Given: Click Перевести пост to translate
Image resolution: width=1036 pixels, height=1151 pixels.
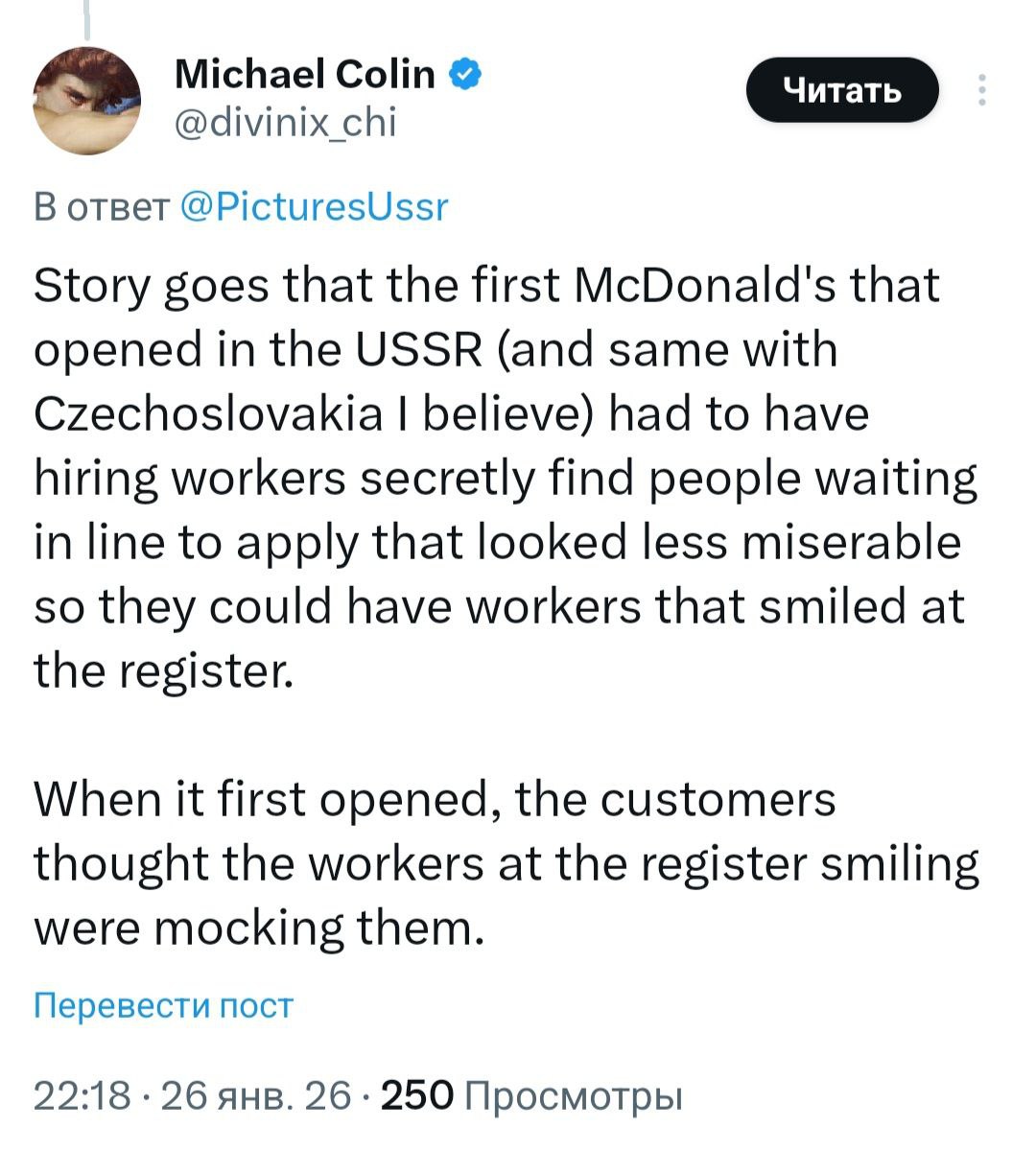Looking at the screenshot, I should click(163, 1005).
